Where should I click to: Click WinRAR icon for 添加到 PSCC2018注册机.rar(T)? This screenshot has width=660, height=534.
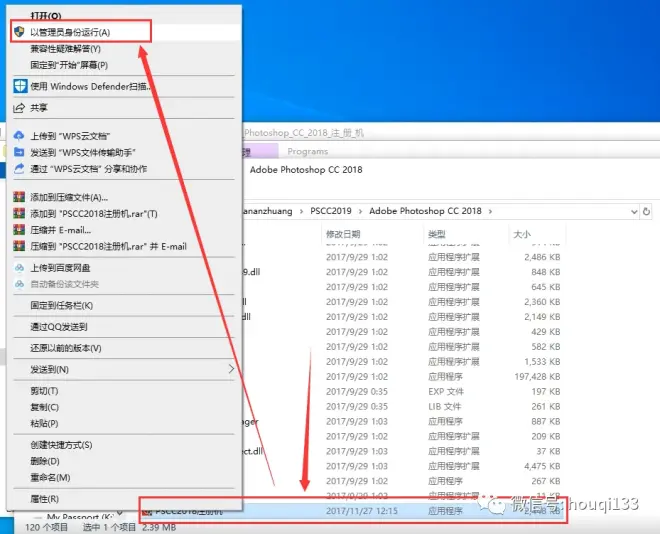click(19, 213)
